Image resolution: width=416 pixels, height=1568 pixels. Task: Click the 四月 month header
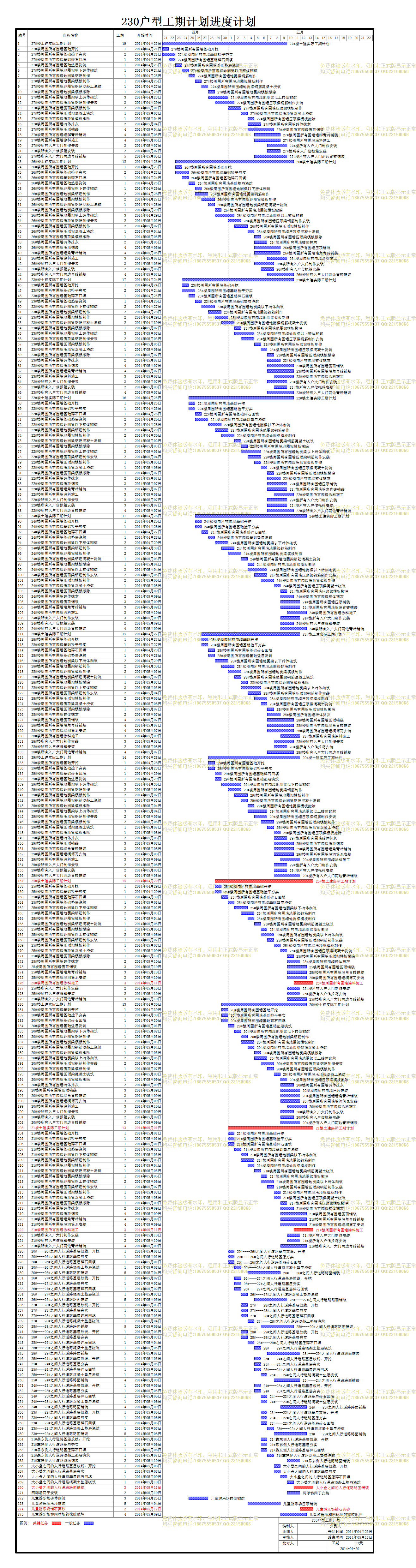(x=195, y=32)
